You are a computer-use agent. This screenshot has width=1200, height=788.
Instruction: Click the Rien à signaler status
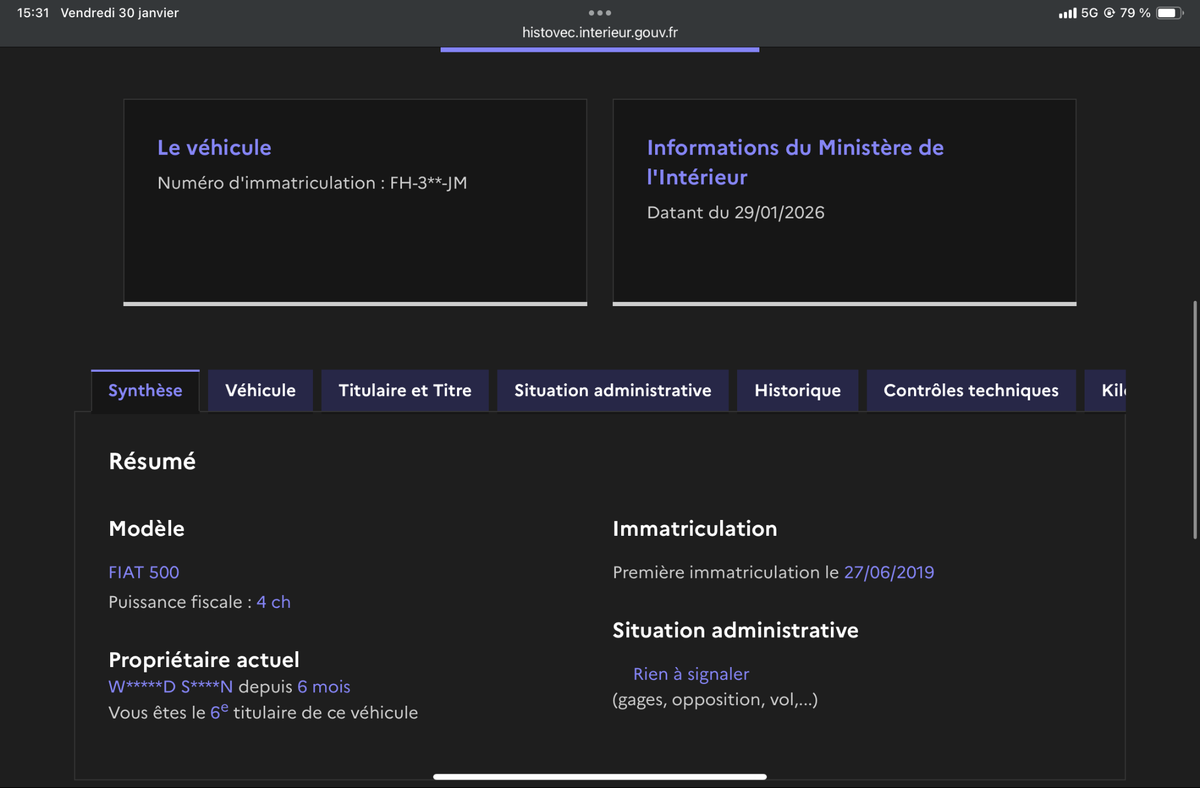(x=690, y=674)
